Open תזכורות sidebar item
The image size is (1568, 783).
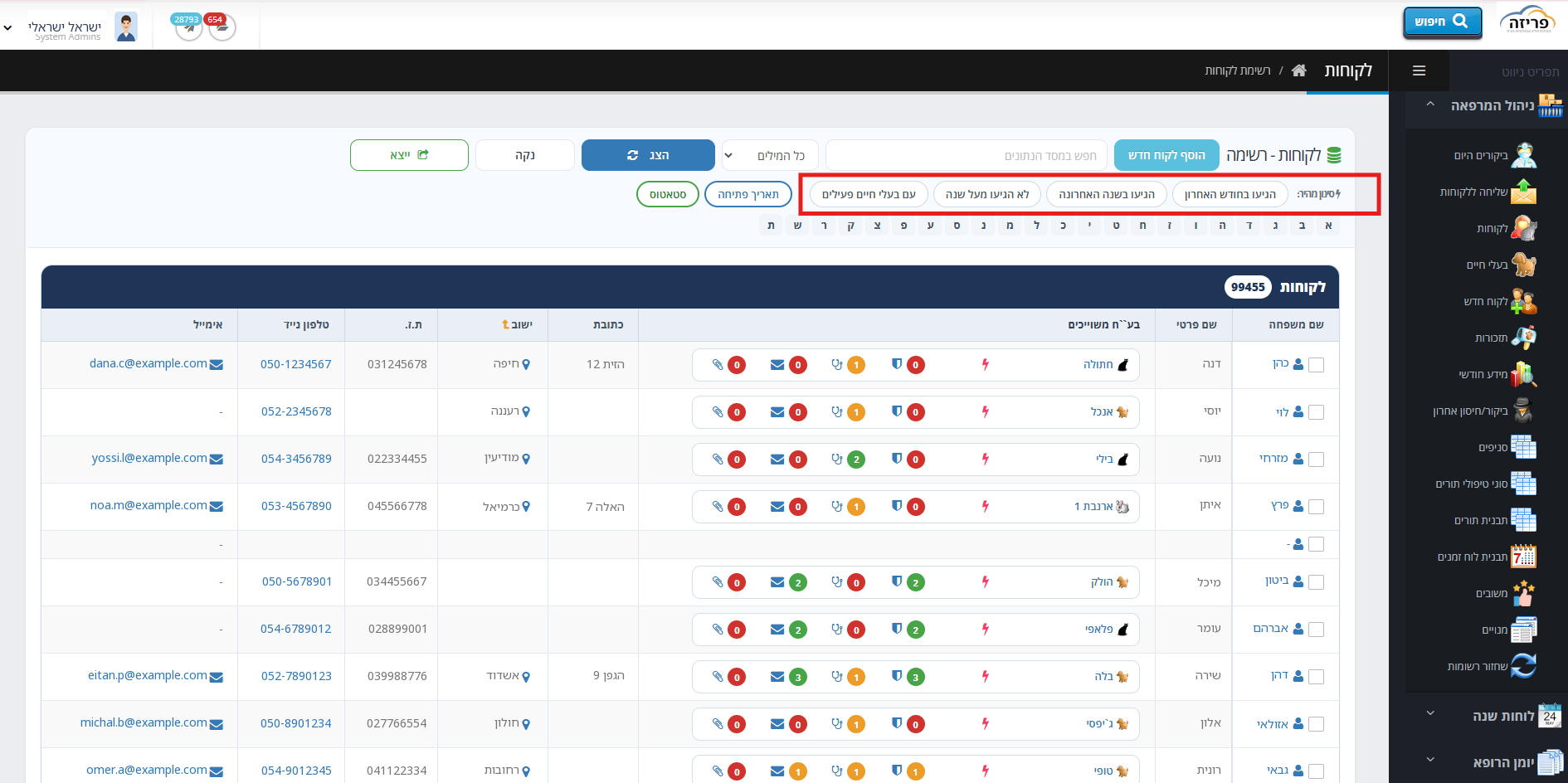point(1505,338)
